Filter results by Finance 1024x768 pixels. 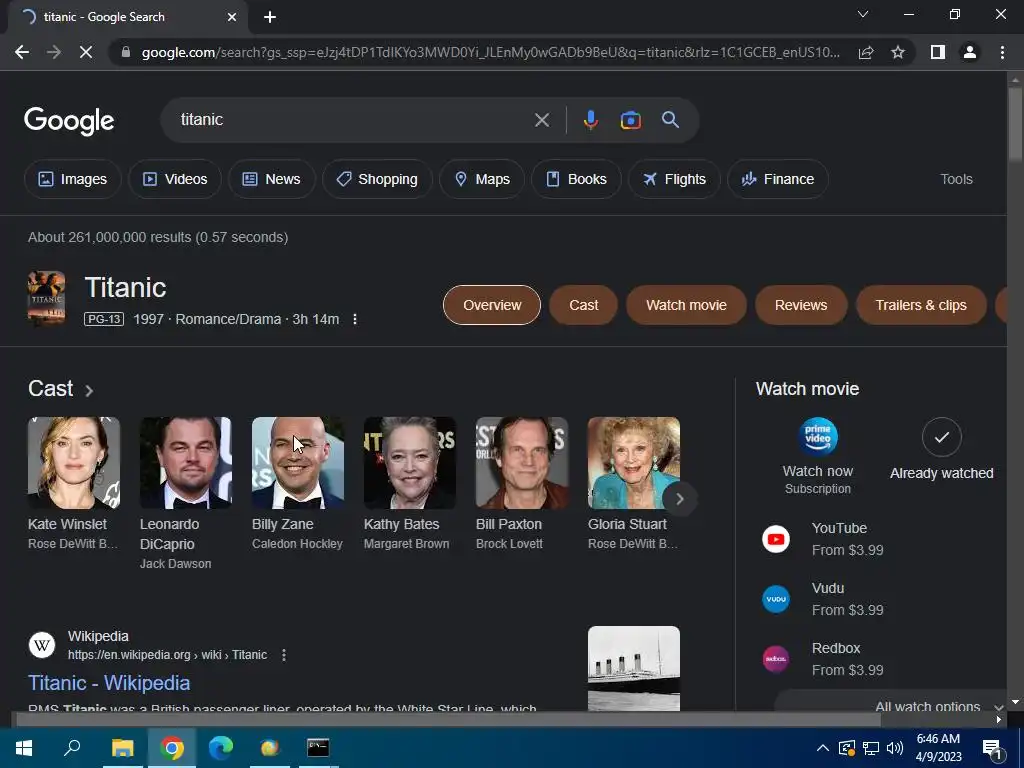778,179
